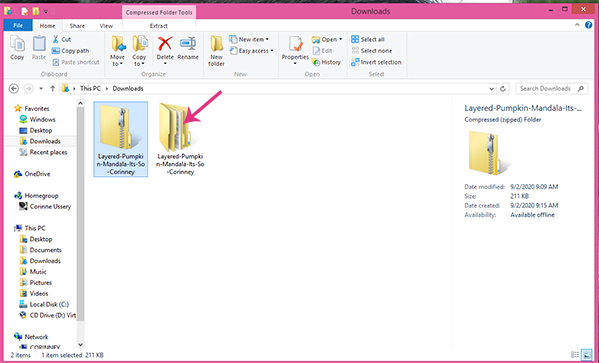Click the History icon

coord(316,62)
